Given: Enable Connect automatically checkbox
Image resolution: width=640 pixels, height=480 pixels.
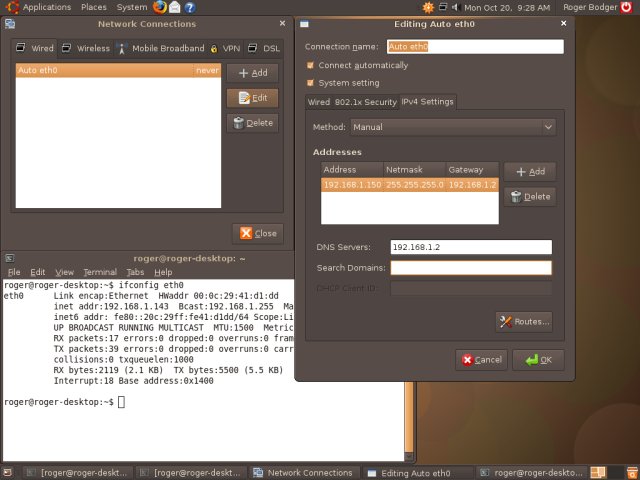Looking at the screenshot, I should [310, 65].
